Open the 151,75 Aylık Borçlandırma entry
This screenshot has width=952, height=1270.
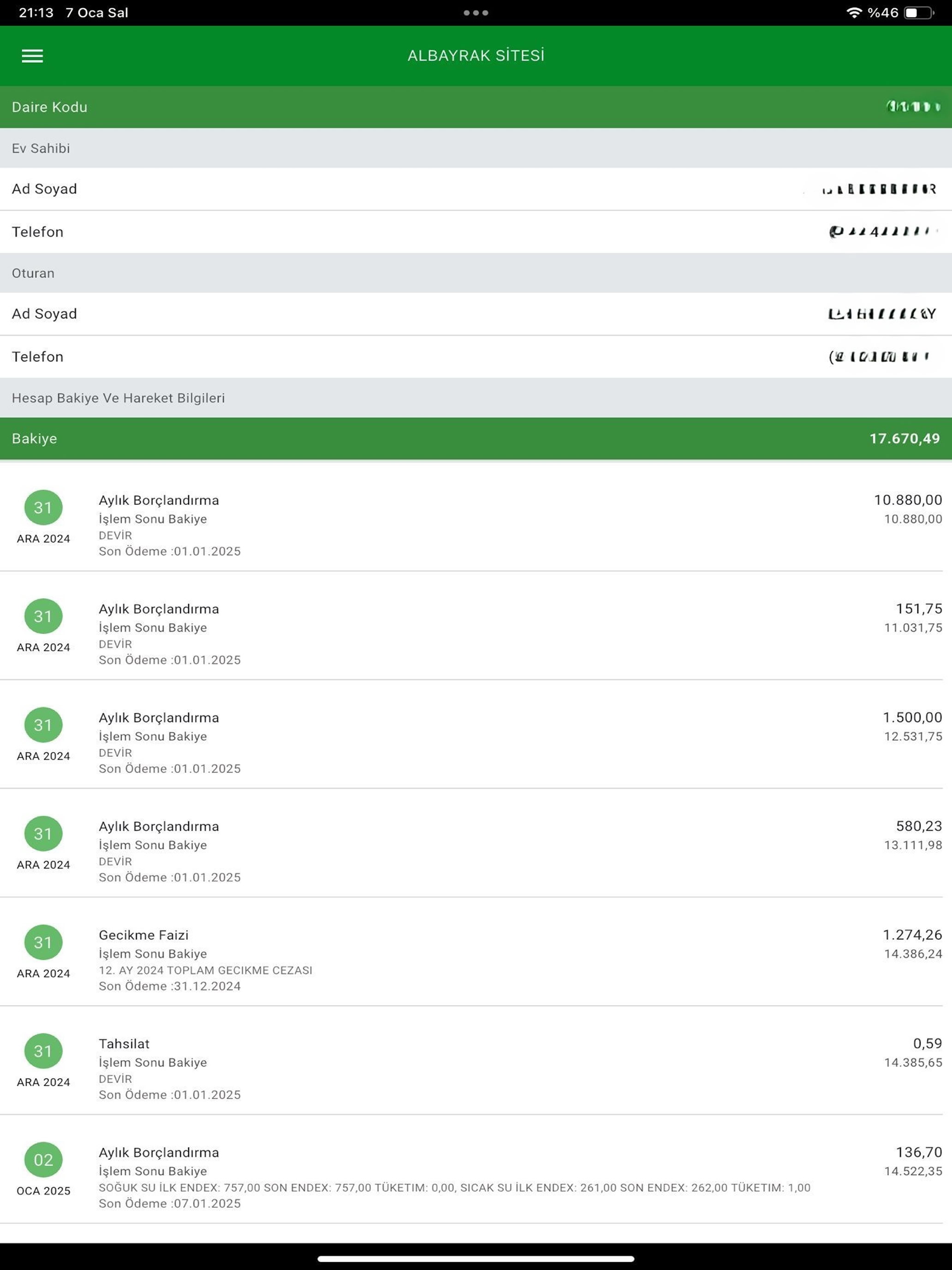(x=476, y=626)
